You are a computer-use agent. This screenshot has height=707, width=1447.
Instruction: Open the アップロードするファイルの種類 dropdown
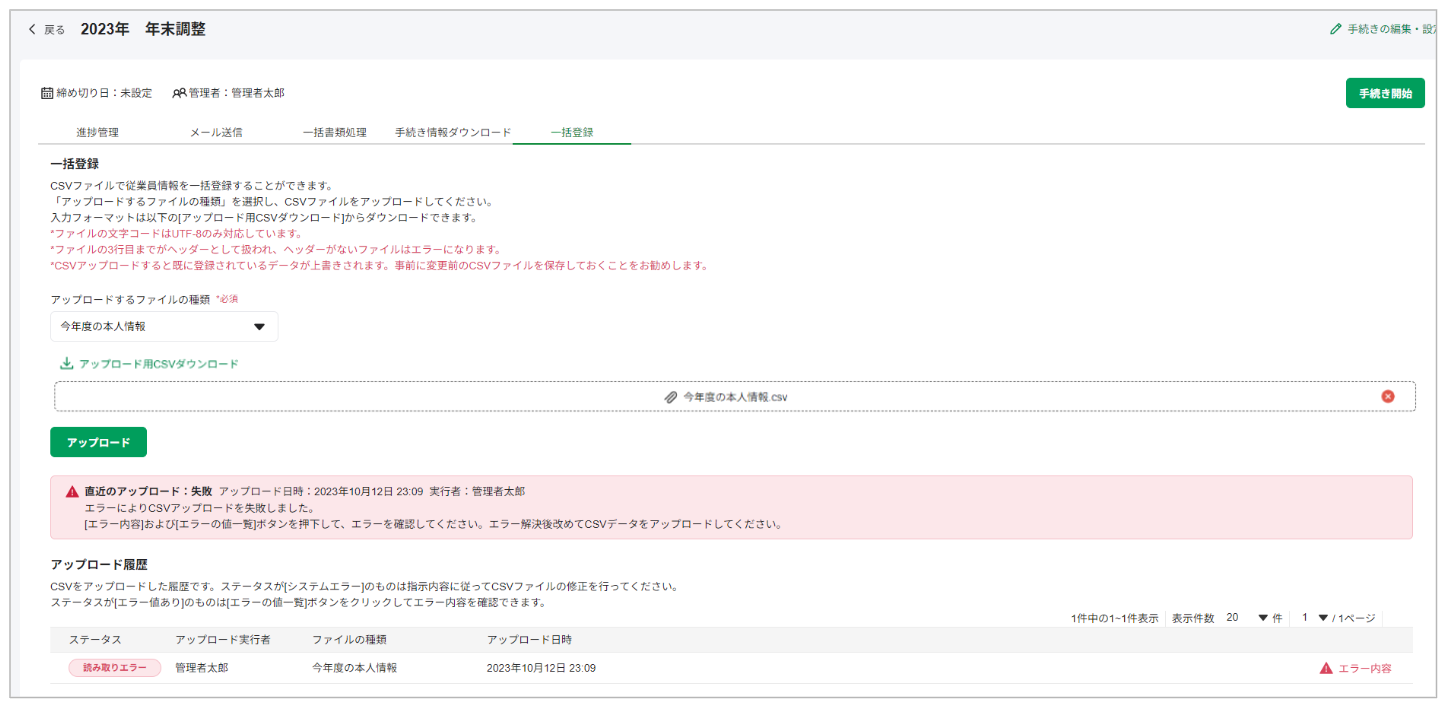(x=164, y=326)
